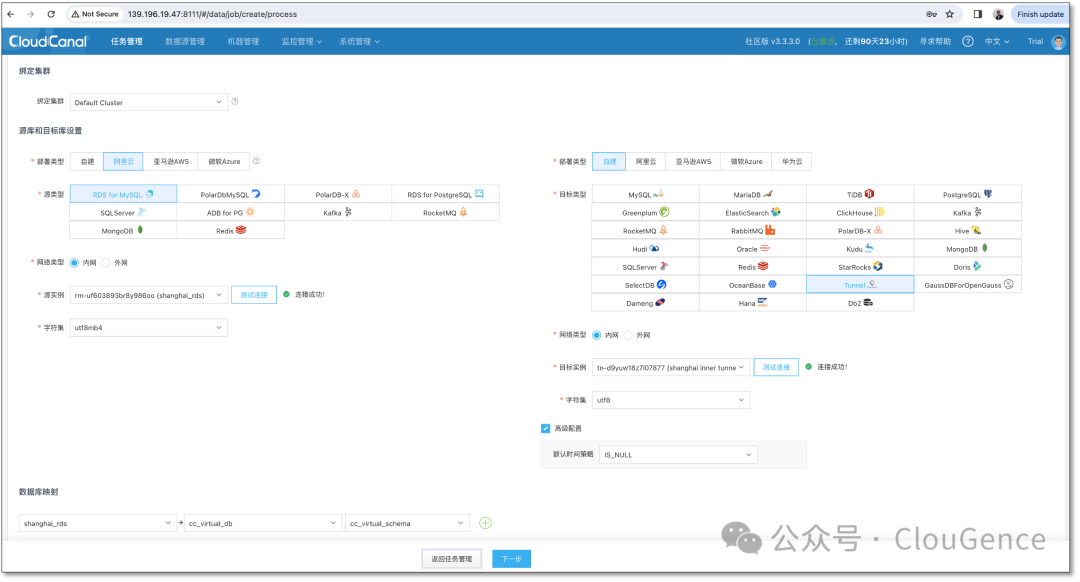The width and height of the screenshot is (1080, 582).
Task: Choose RDS for PostgreSQL source type
Action: tap(445, 194)
